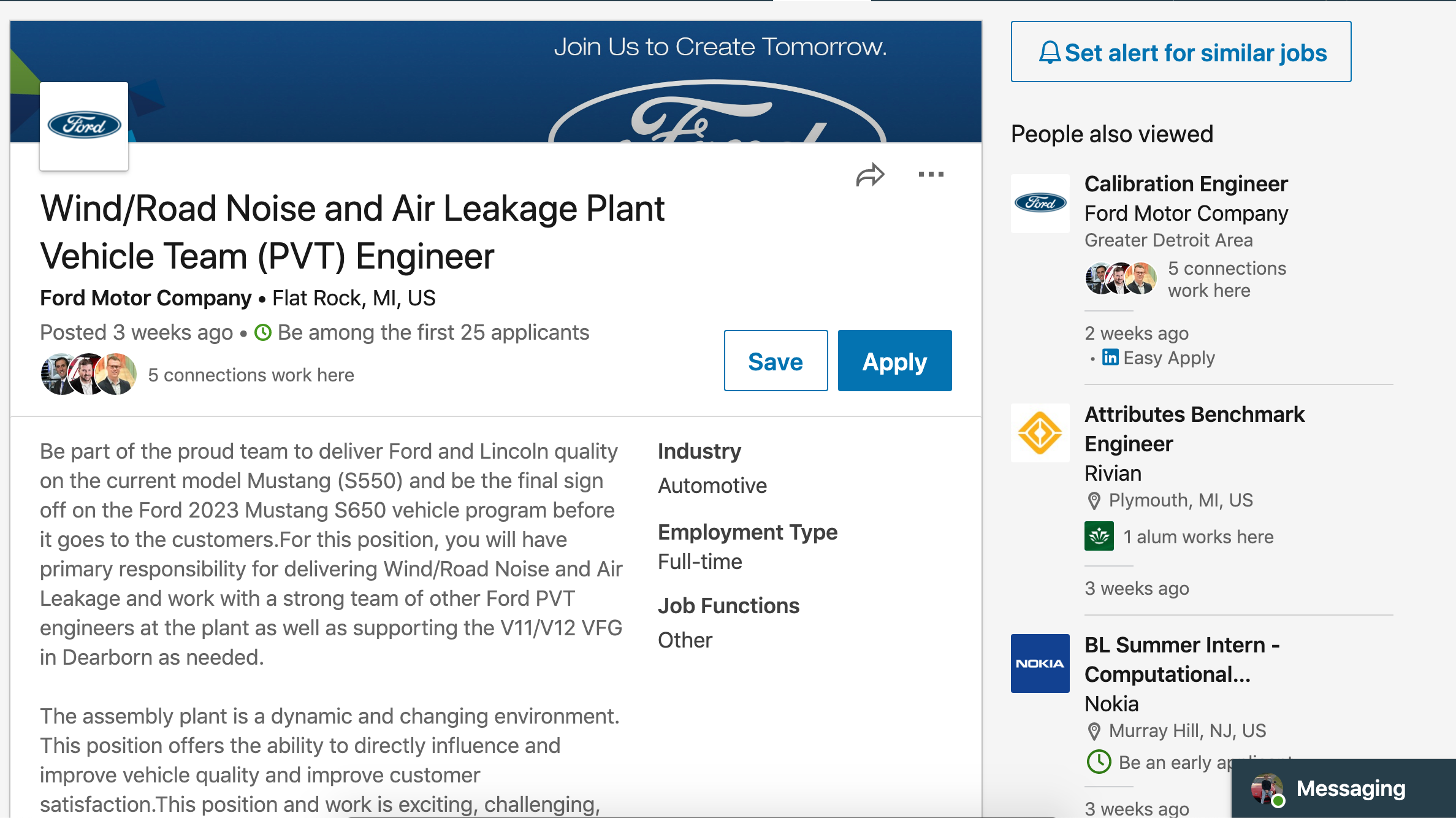This screenshot has height=818, width=1456.
Task: Click the green alum school icon
Action: click(1099, 537)
